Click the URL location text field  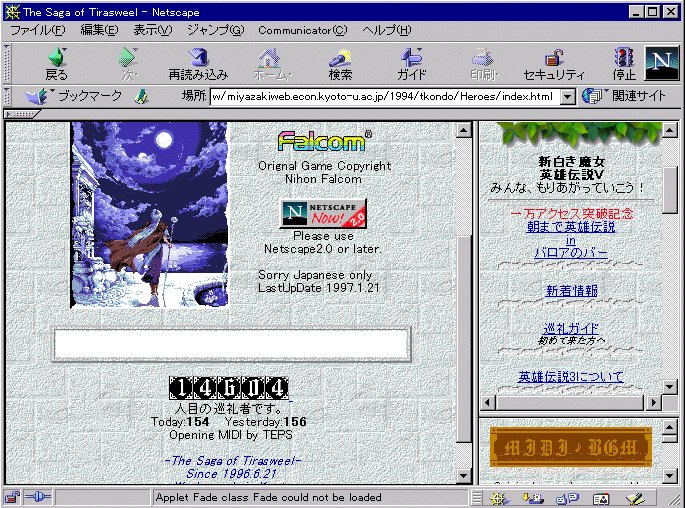click(385, 97)
